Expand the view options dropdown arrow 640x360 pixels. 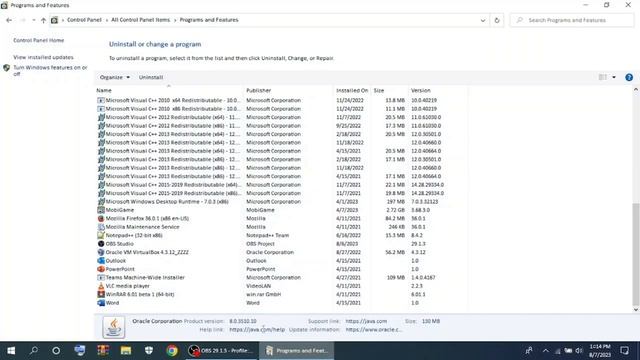point(614,77)
